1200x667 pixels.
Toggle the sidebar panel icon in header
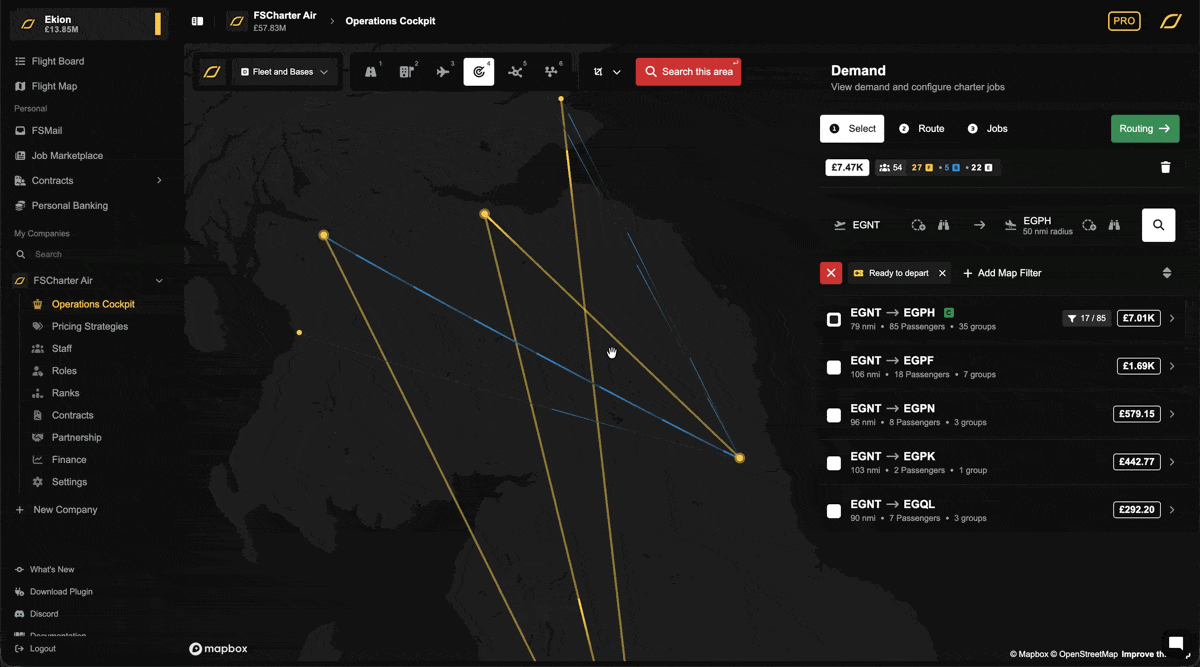coord(198,21)
